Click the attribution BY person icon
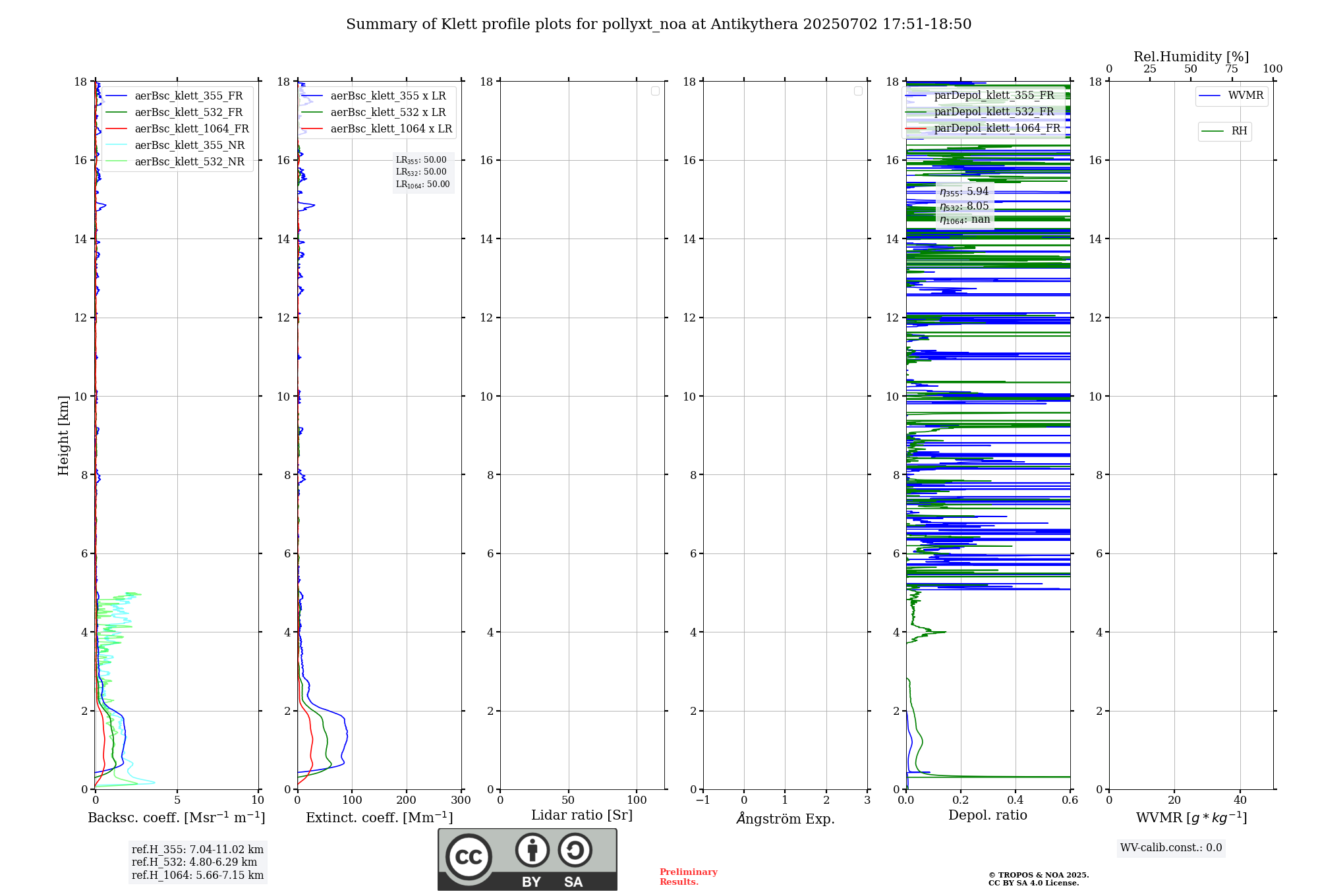 [x=532, y=850]
